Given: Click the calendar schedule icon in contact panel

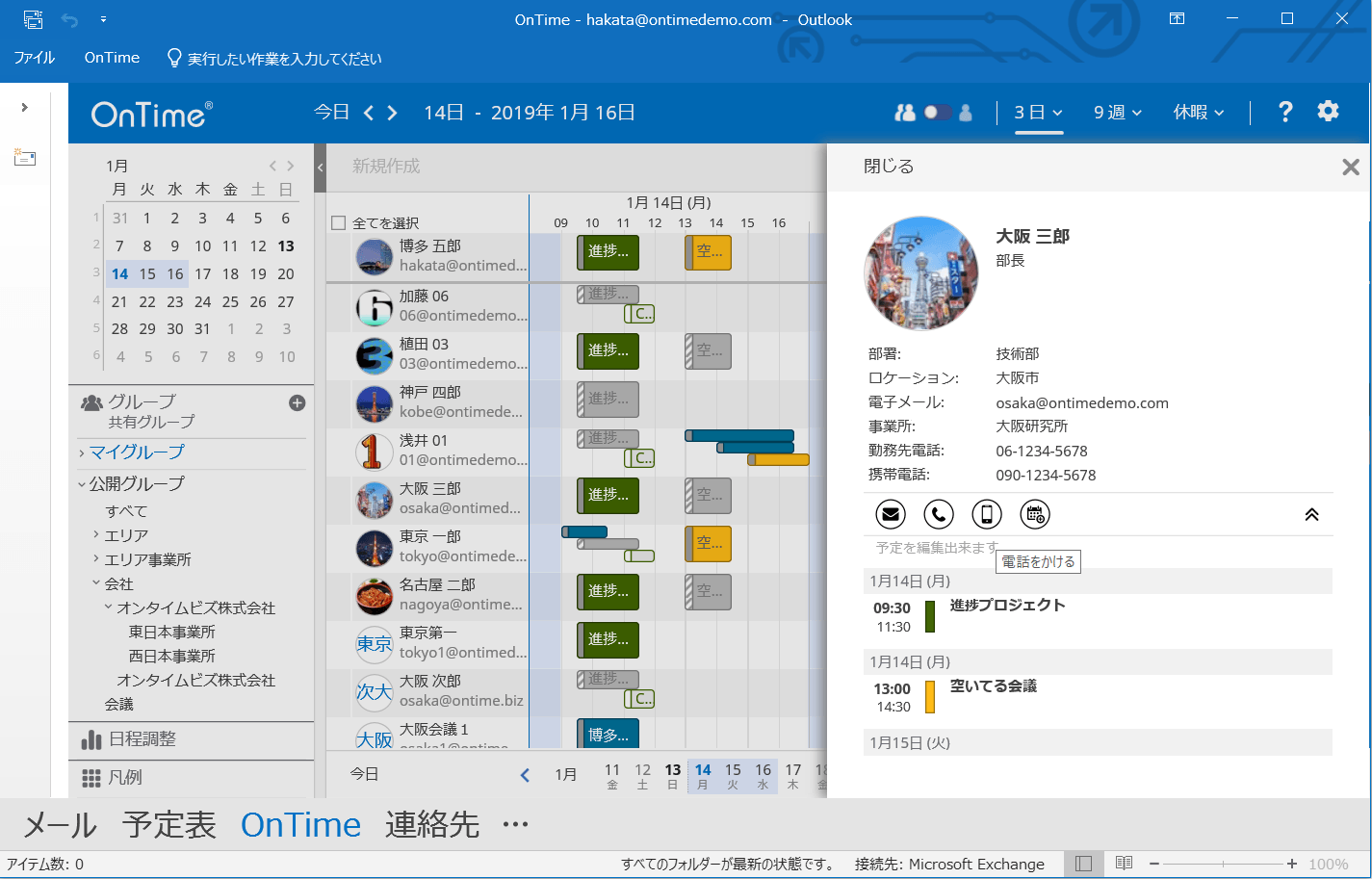Looking at the screenshot, I should pyautogui.click(x=1035, y=514).
